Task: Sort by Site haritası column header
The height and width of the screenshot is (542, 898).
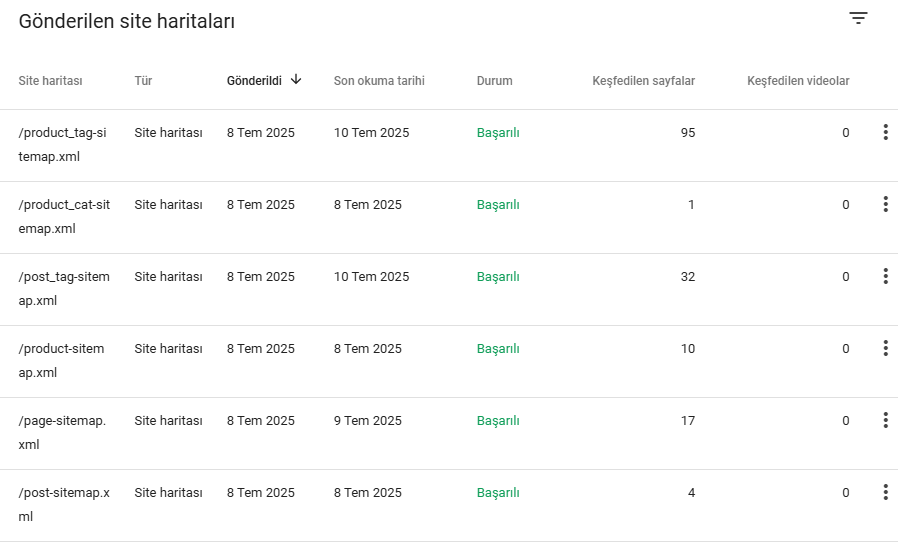Action: click(x=50, y=81)
